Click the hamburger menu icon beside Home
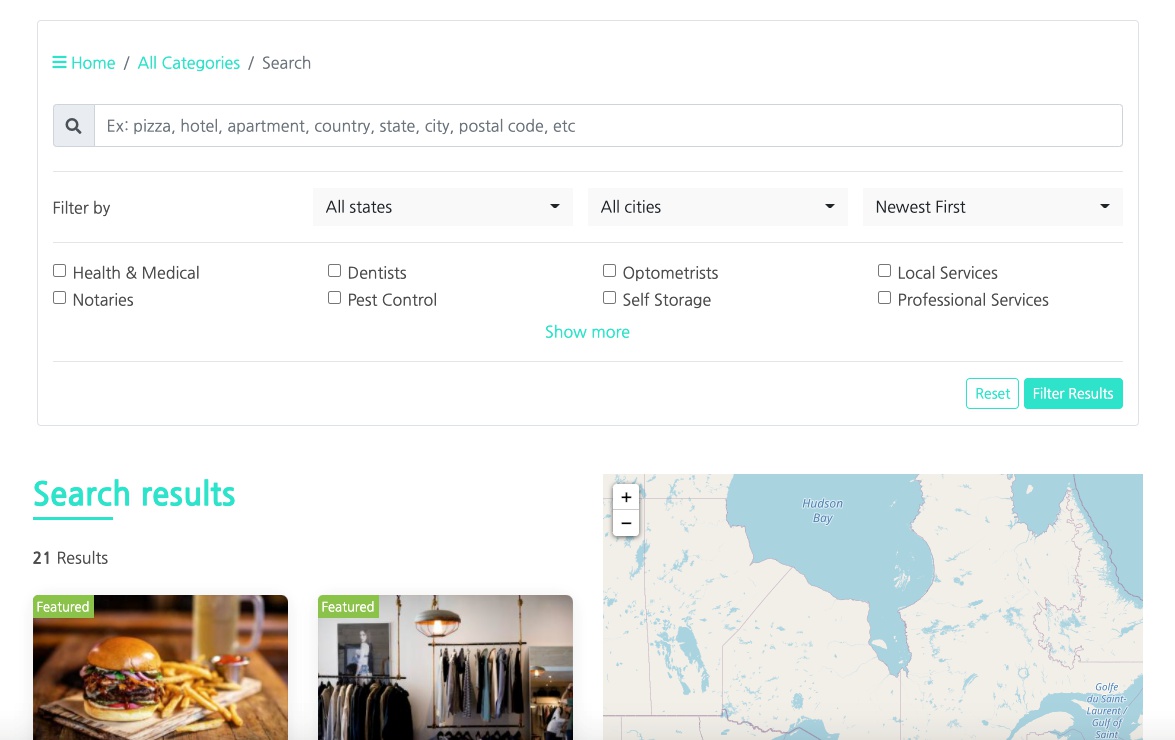The height and width of the screenshot is (740, 1175). [60, 63]
